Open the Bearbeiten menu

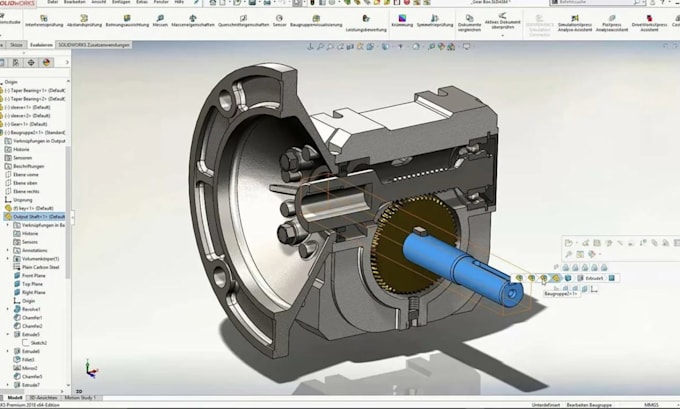[x=75, y=2]
